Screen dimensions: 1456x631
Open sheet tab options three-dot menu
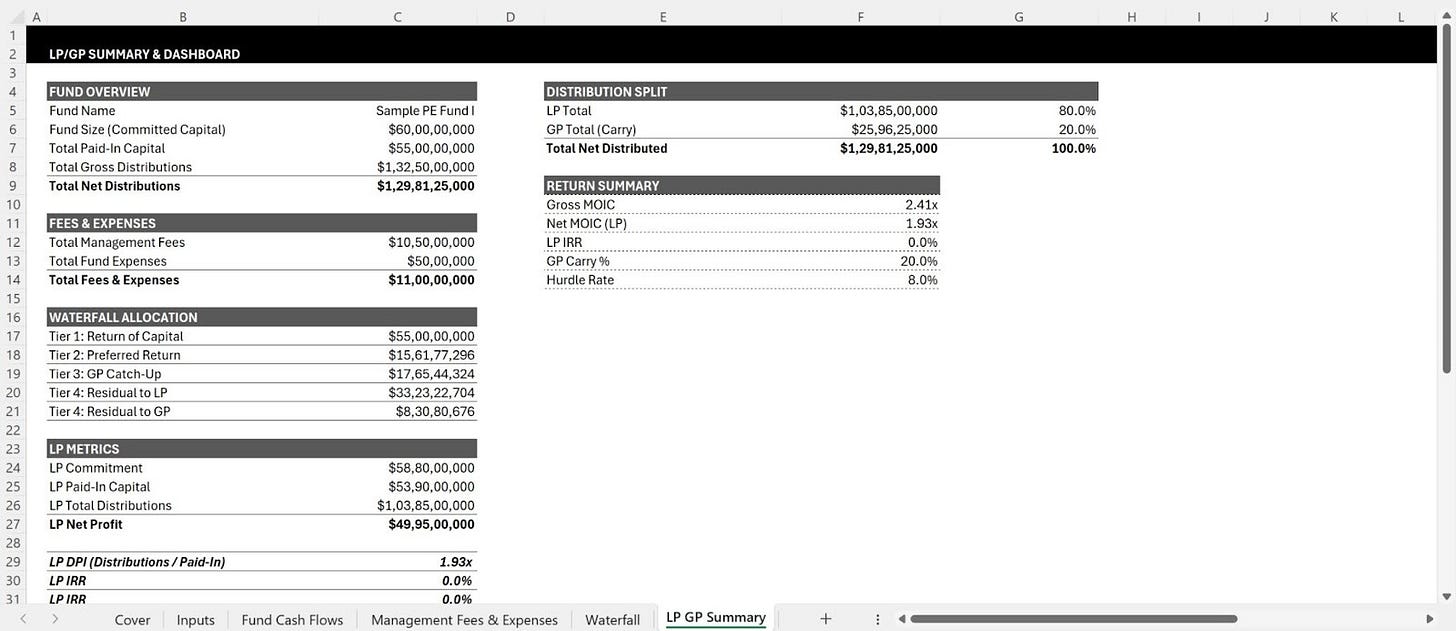click(x=877, y=620)
